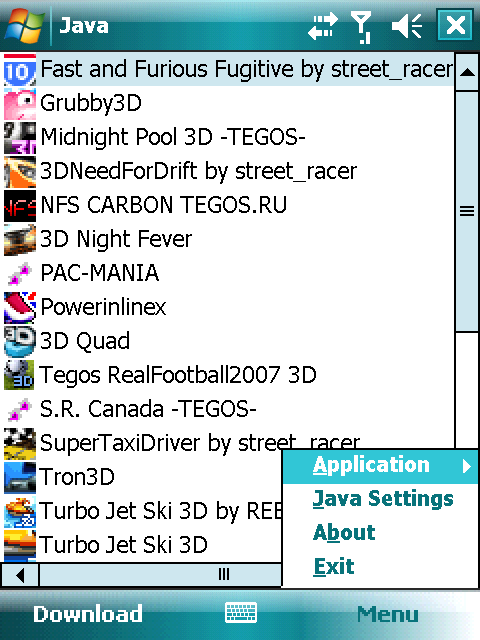Select the 3D Night Fever entry
Screen dimensions: 480x640
116,239
